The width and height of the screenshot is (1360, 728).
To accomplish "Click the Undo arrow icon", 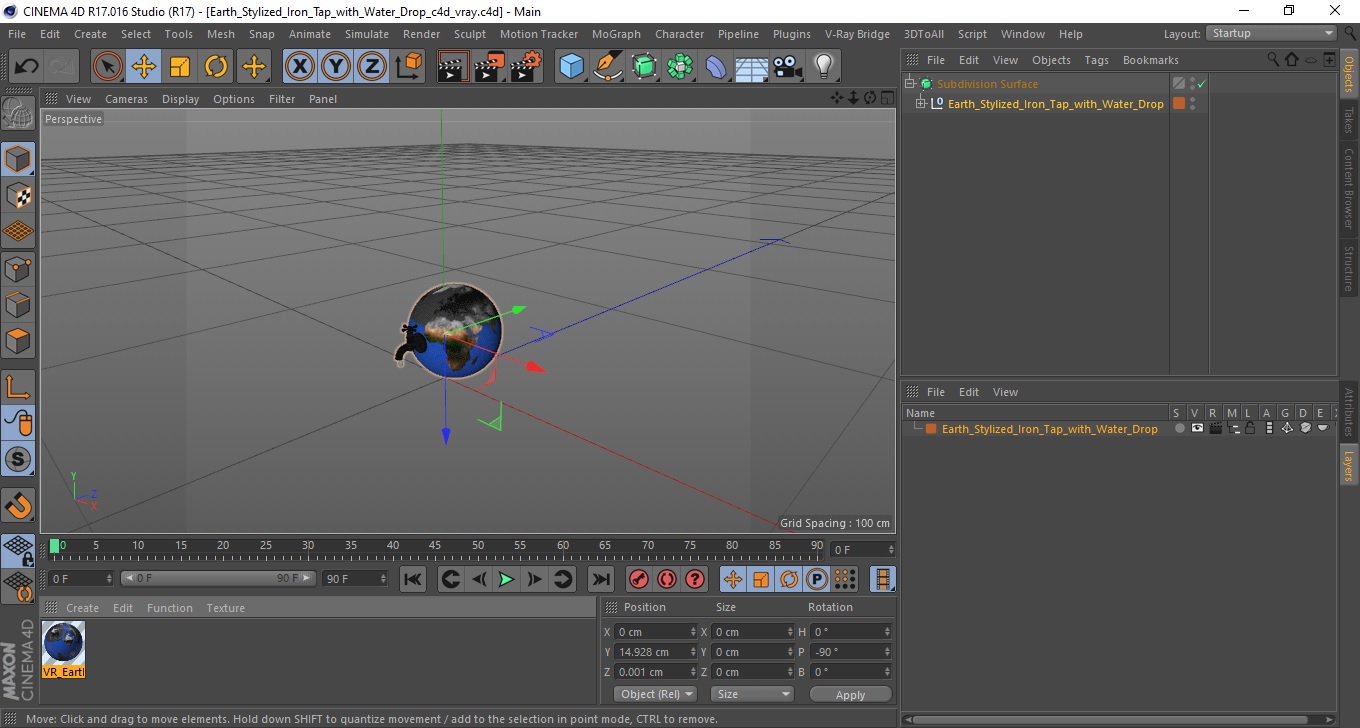I will (x=26, y=67).
